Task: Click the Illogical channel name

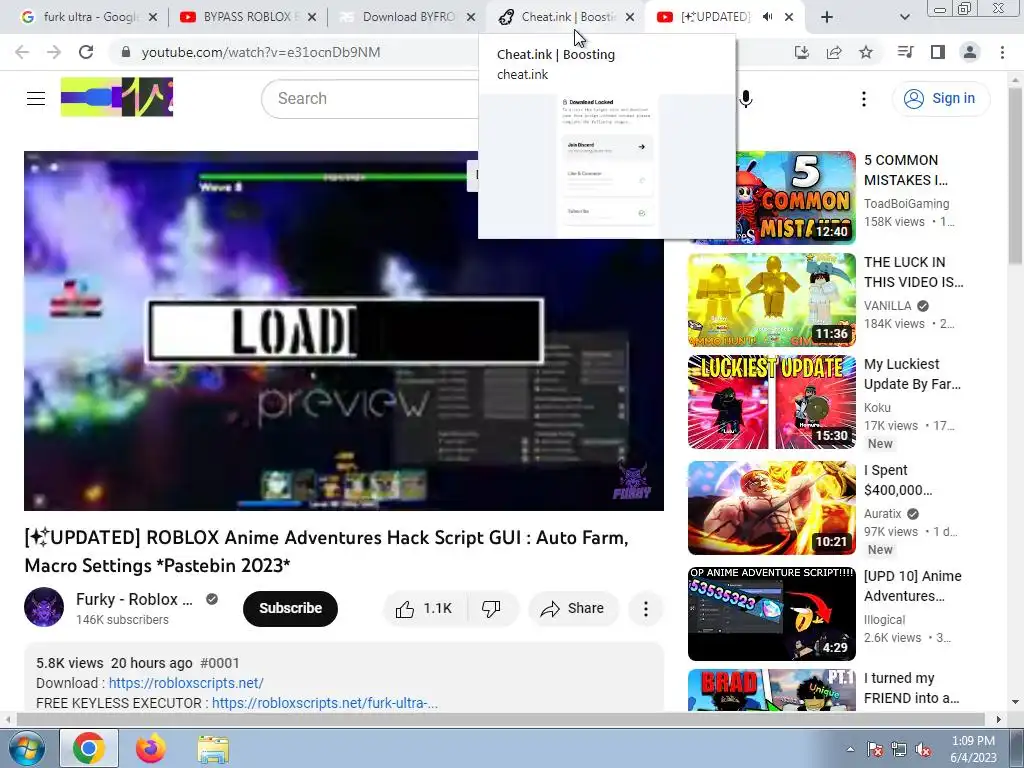Action: click(884, 620)
